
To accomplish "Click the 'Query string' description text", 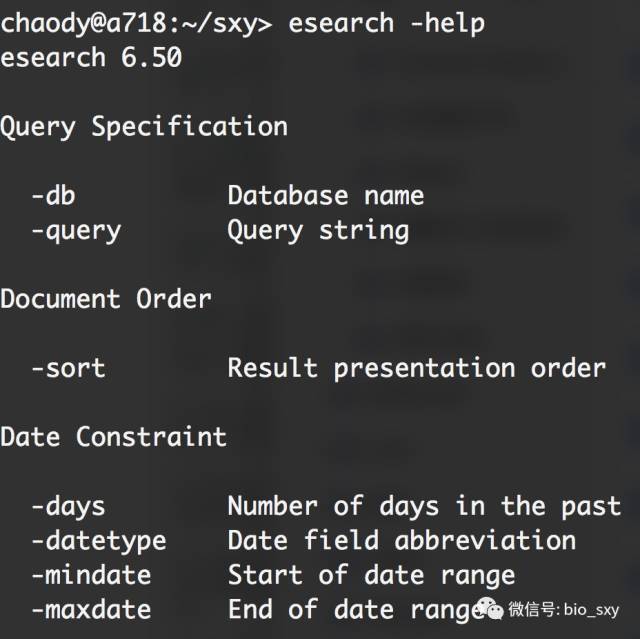I will 318,231.
